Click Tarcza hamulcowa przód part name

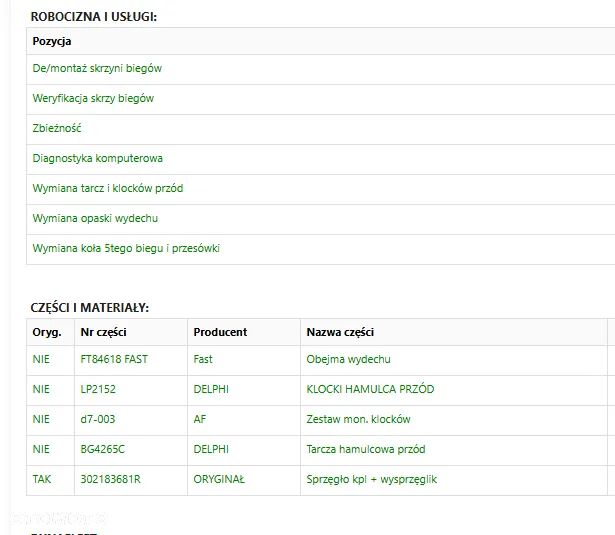tap(365, 449)
